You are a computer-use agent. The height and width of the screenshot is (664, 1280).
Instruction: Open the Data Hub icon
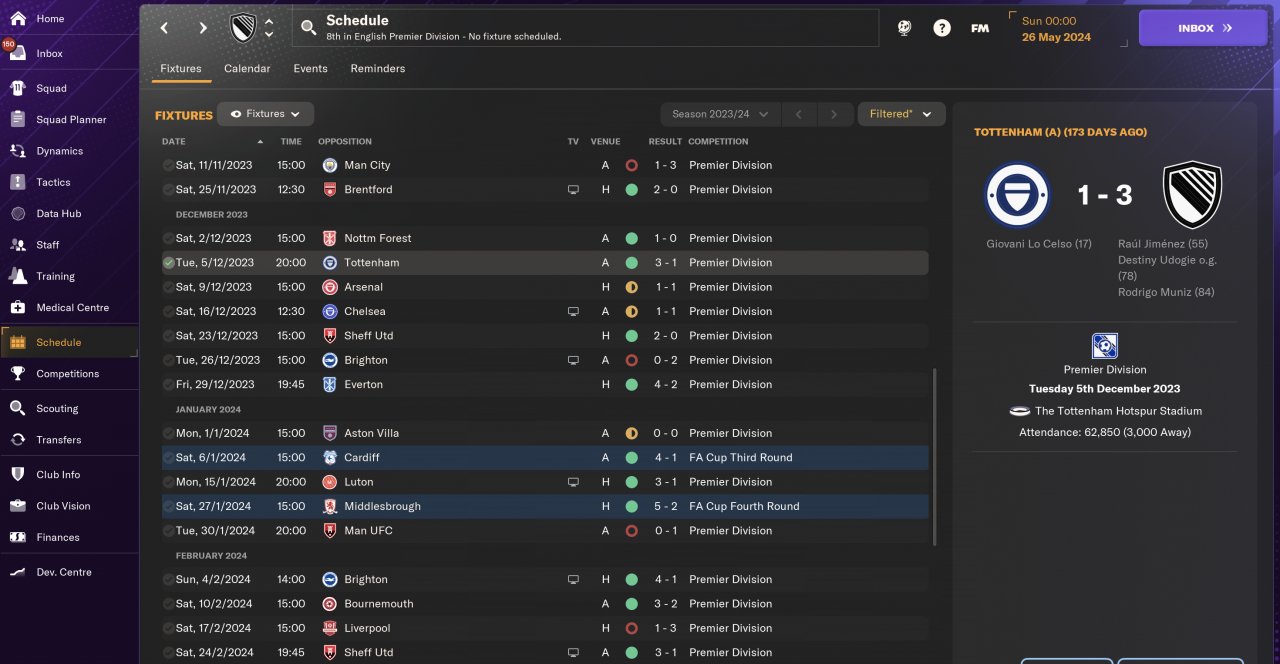coord(17,213)
